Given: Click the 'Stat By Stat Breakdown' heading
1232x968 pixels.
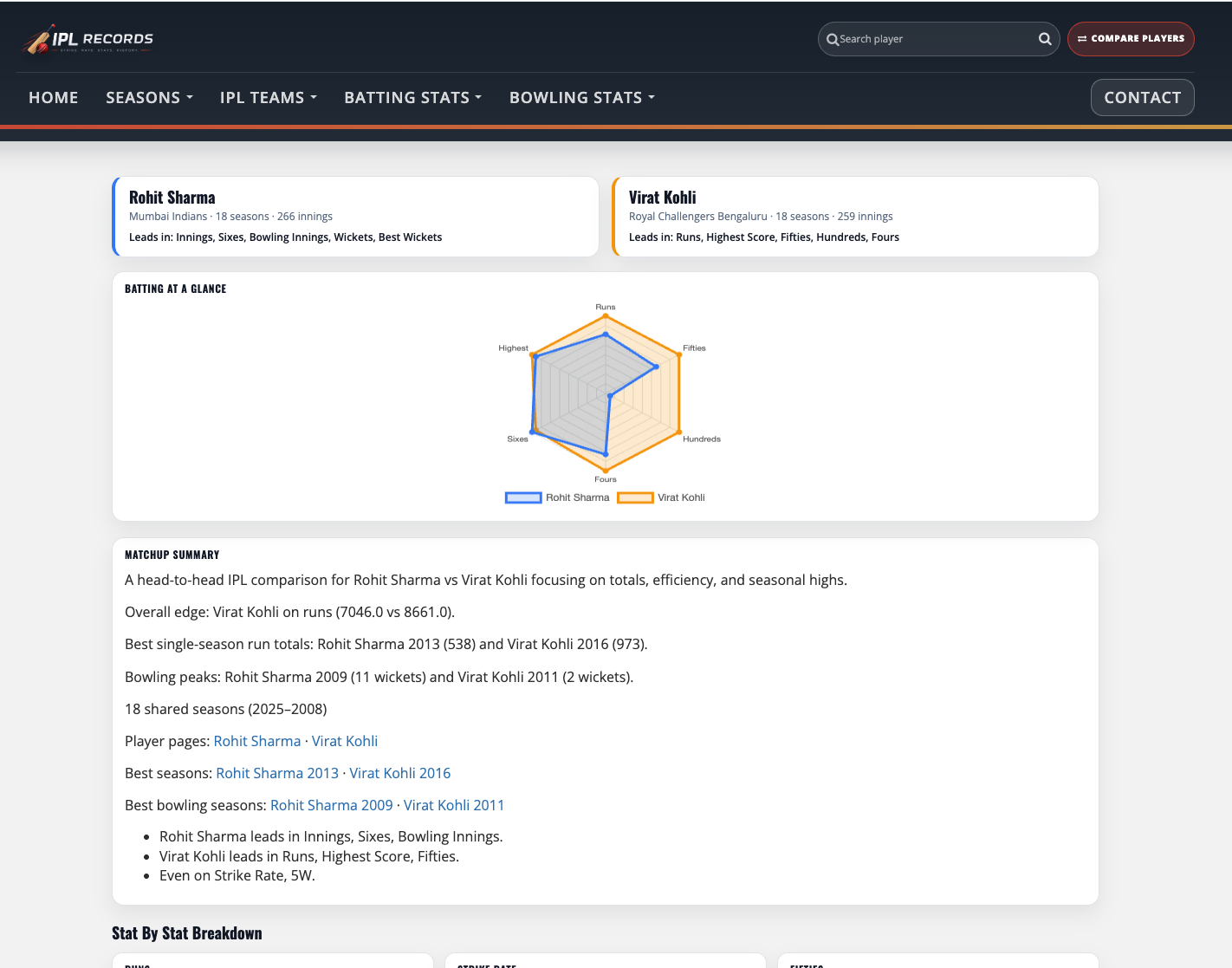Looking at the screenshot, I should tap(187, 933).
